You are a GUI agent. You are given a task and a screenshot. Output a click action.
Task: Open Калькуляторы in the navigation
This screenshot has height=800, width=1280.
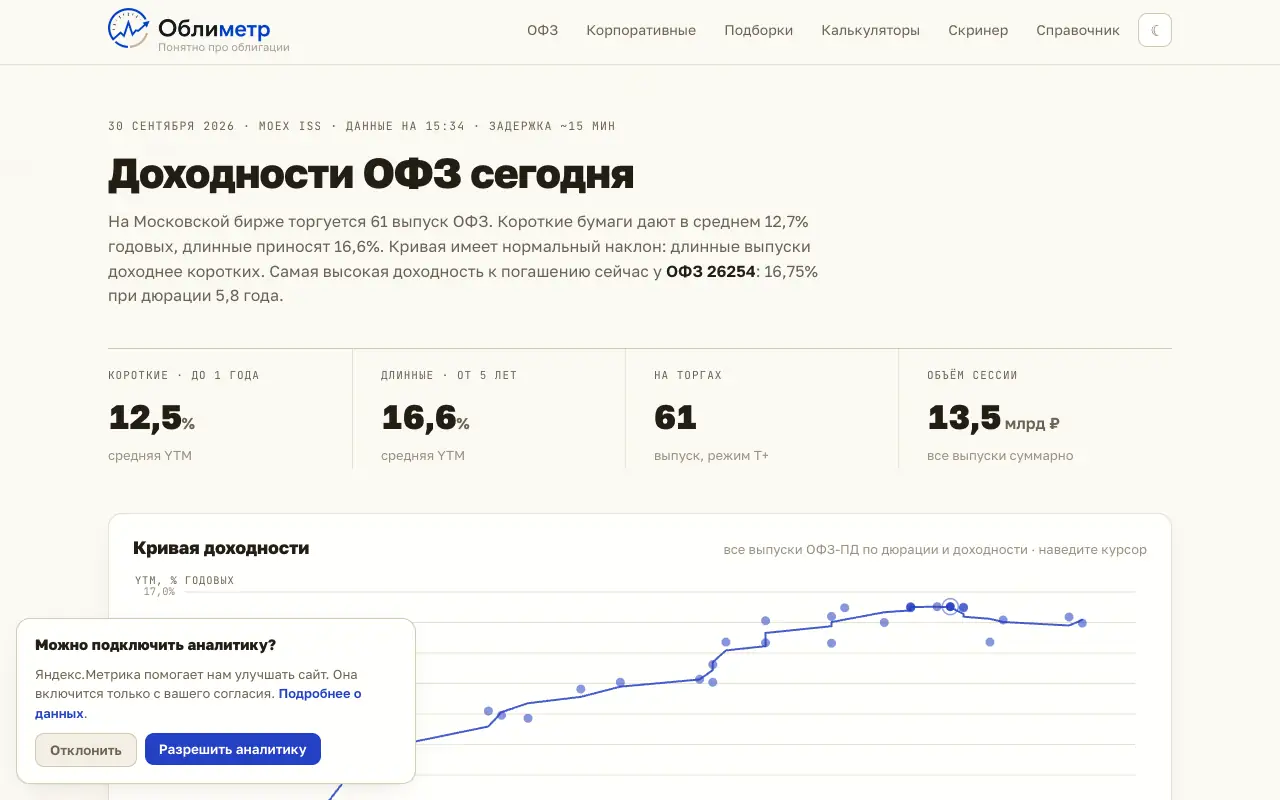click(871, 30)
